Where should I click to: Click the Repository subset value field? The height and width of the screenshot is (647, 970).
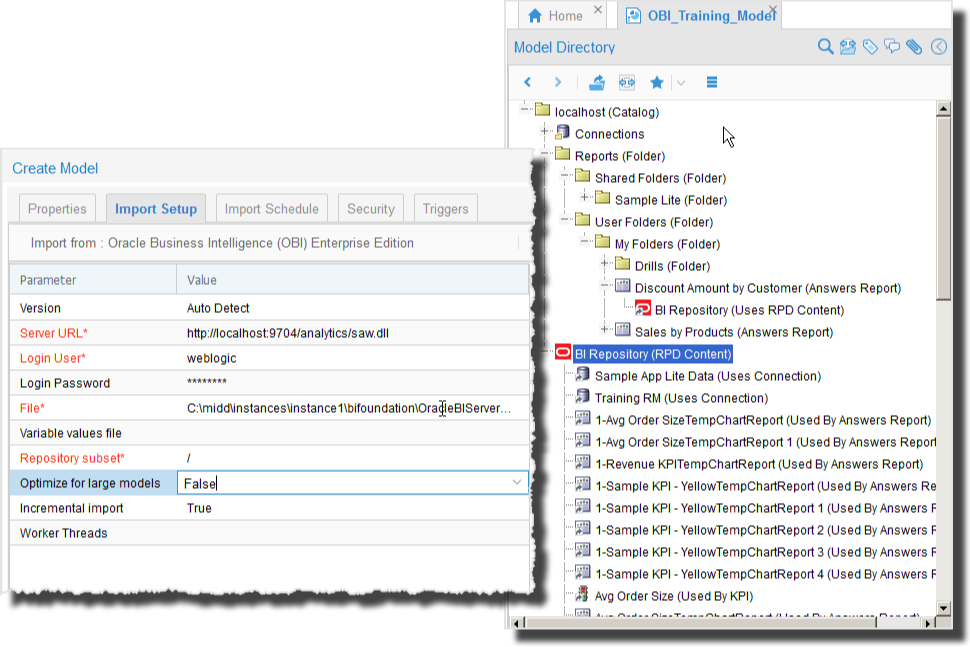(x=353, y=458)
